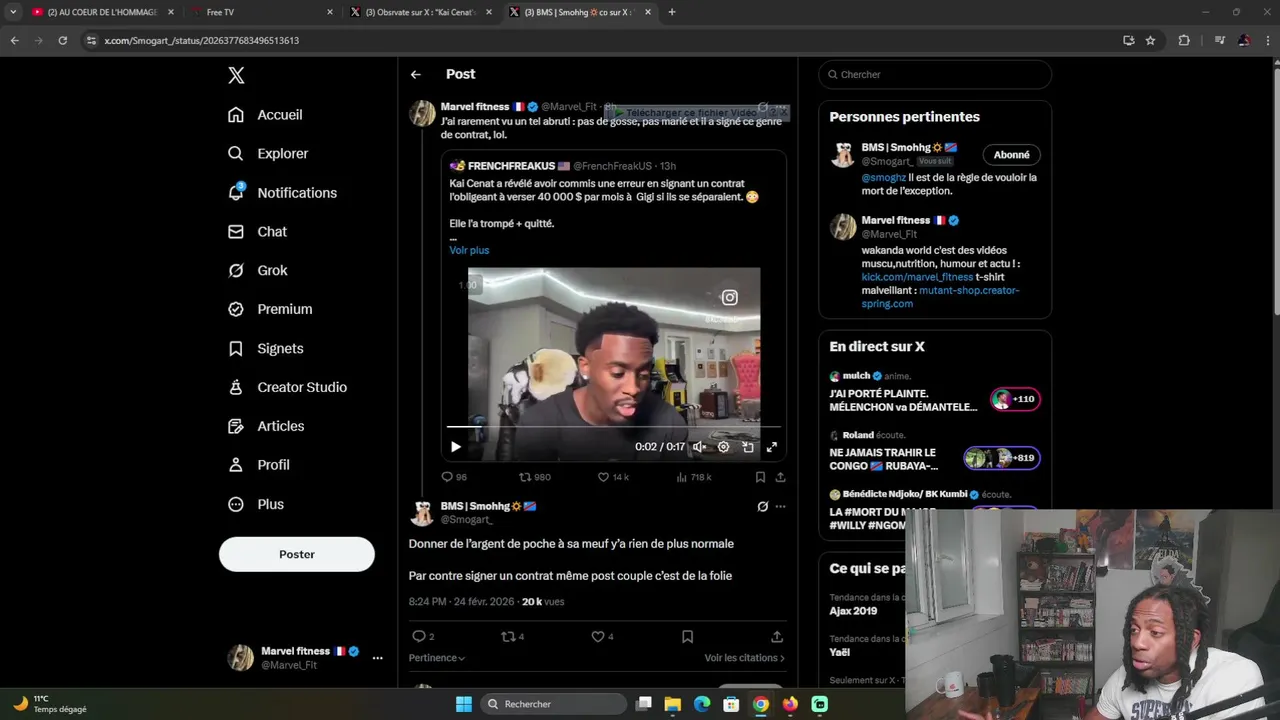Share the BMS Smohhg post
This screenshot has height=720, width=1280.
777,637
